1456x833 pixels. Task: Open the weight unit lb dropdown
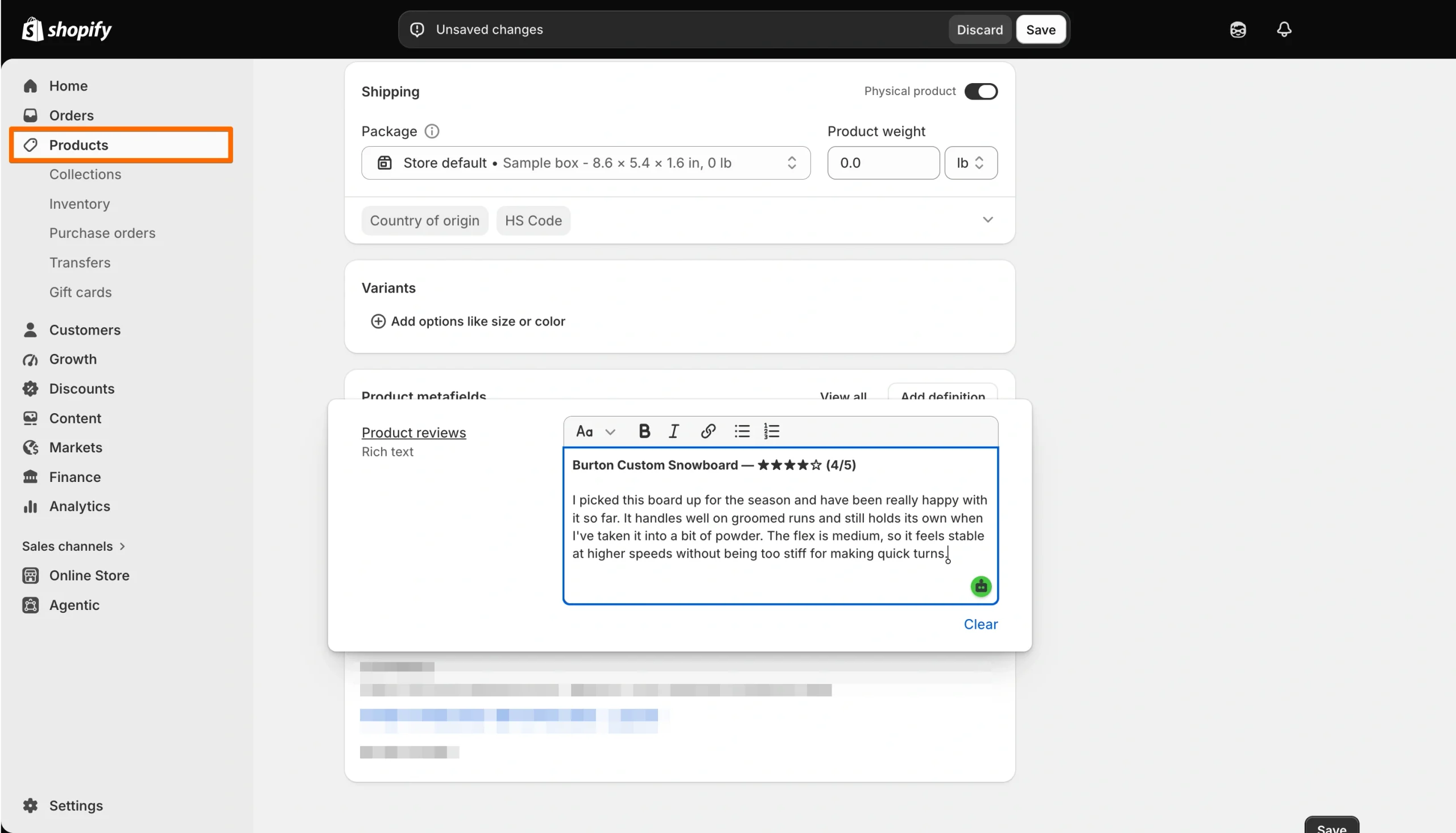pos(970,163)
